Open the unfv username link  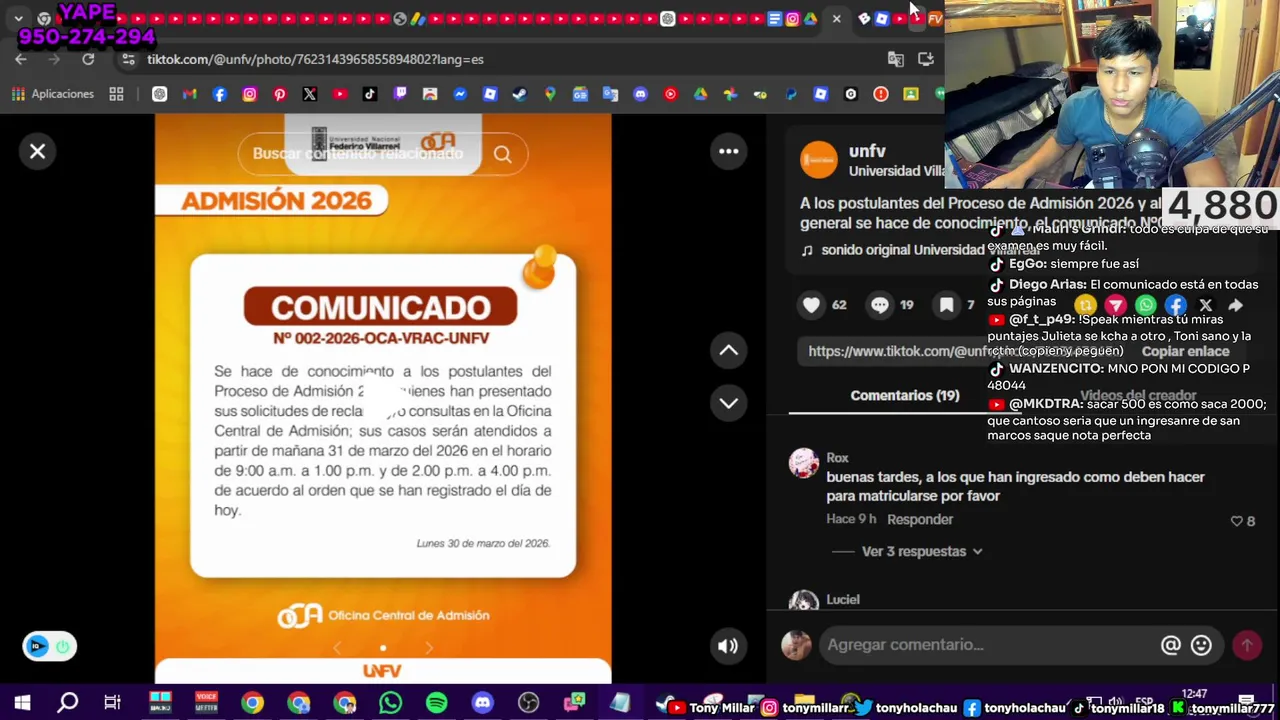point(867,151)
